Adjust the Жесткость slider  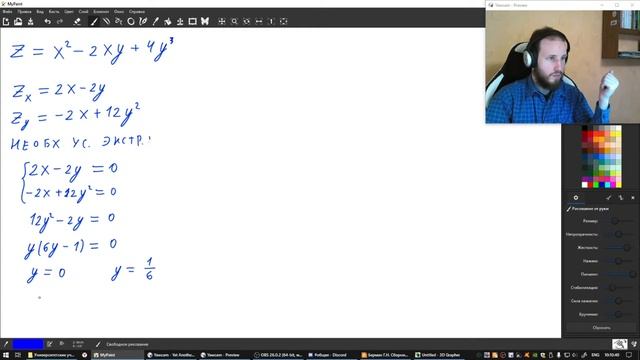620,247
